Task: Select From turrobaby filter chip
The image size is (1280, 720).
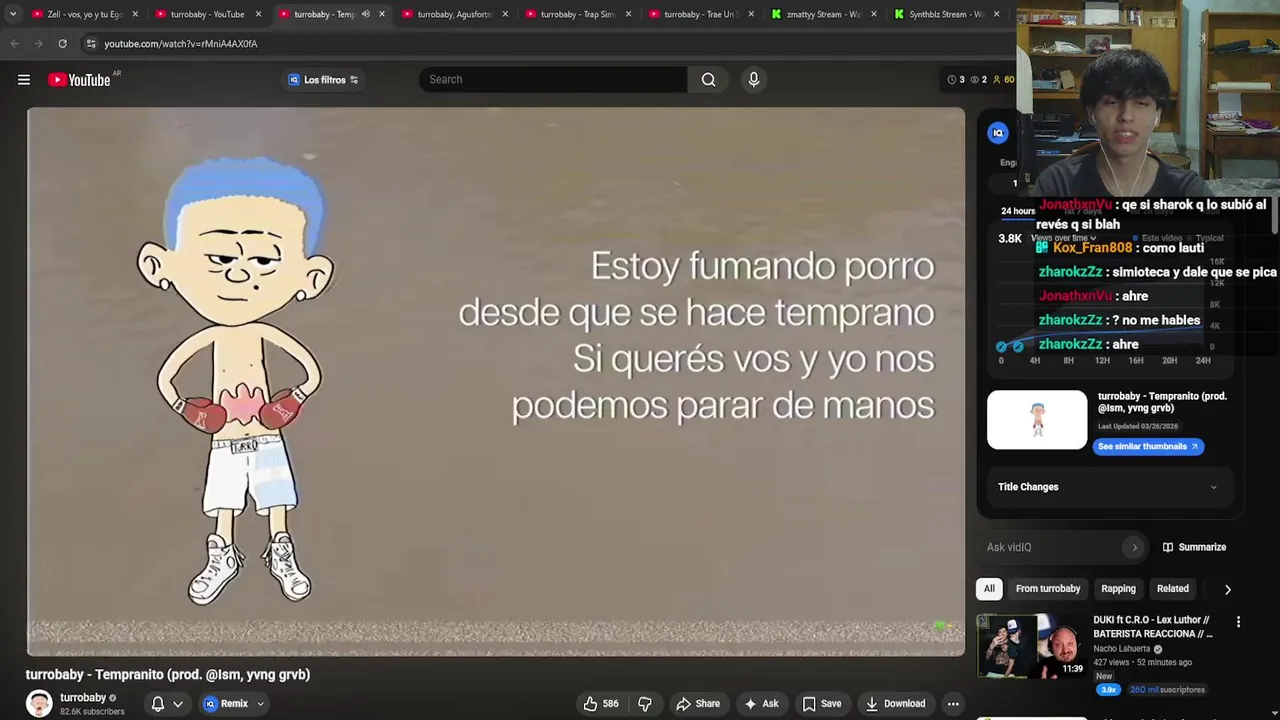Action: [x=1048, y=589]
